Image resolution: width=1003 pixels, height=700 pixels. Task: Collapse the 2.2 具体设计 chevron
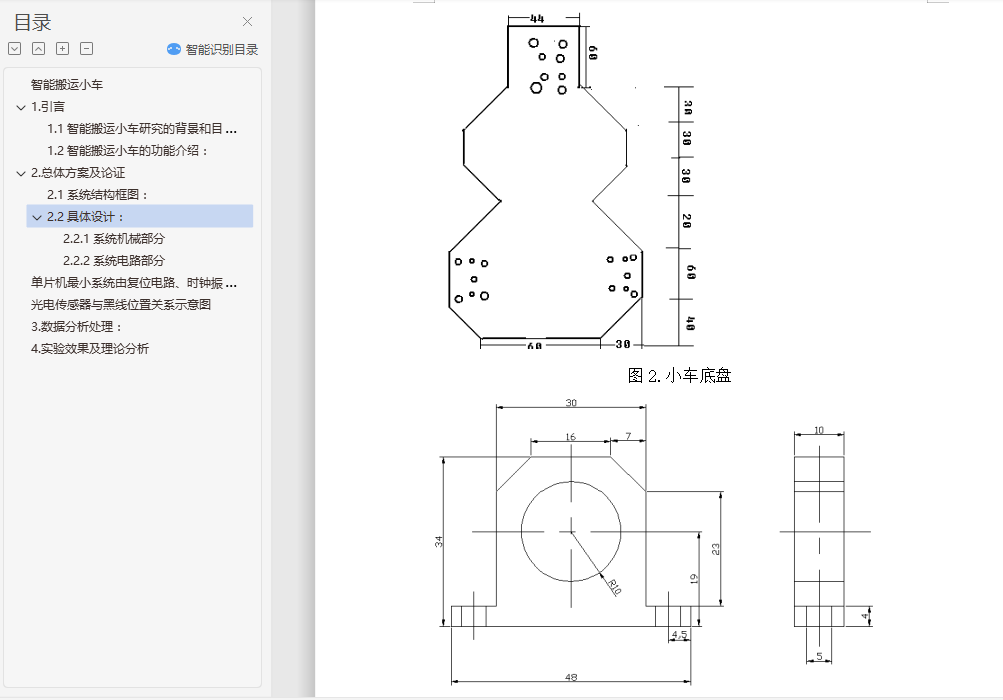coord(36,217)
